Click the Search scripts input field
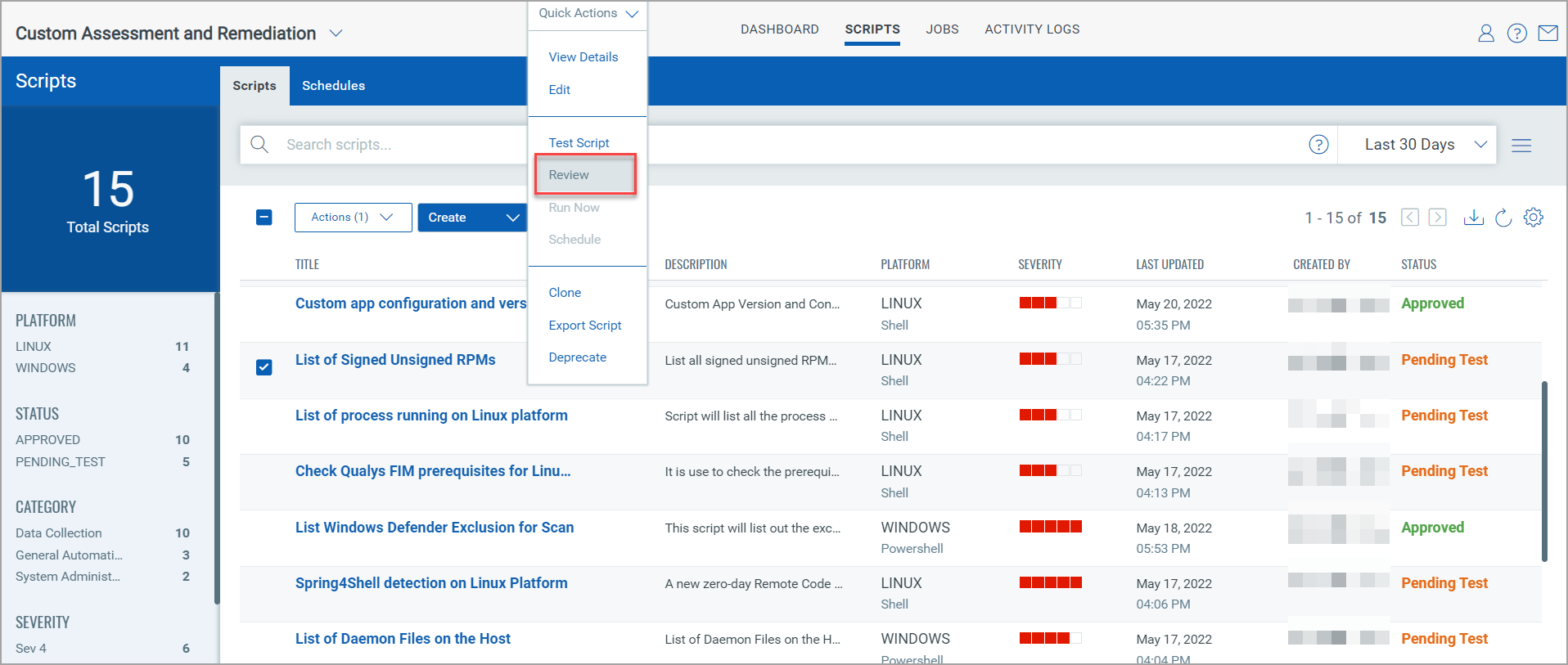Image resolution: width=1568 pixels, height=665 pixels. (393, 145)
